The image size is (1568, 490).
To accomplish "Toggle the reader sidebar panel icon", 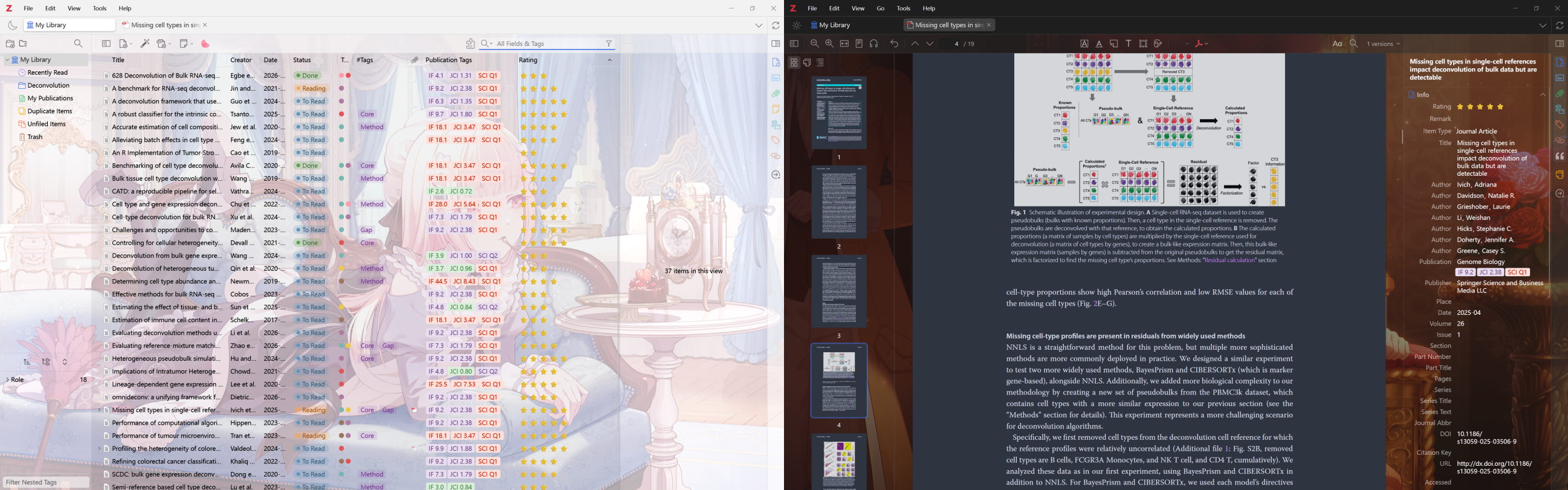I will (x=794, y=44).
